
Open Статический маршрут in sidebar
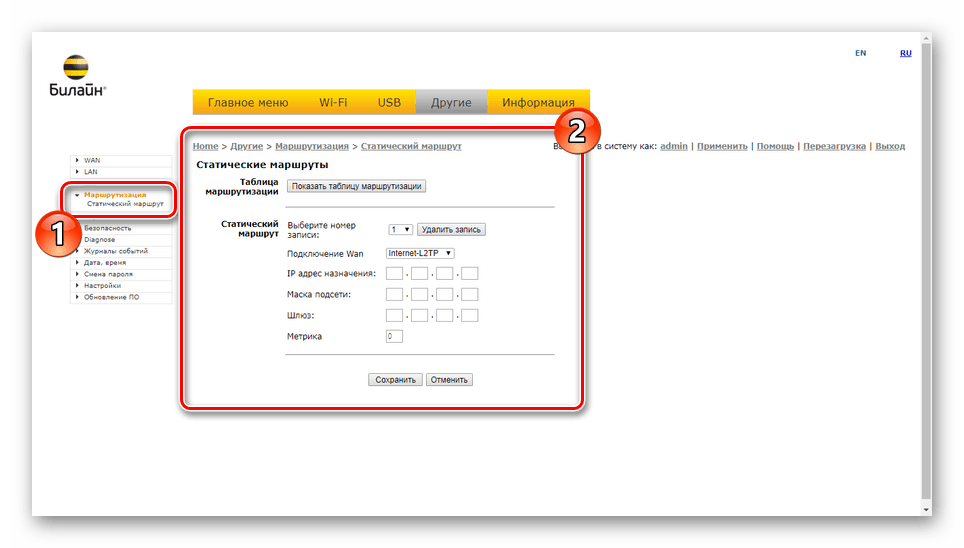tap(125, 204)
